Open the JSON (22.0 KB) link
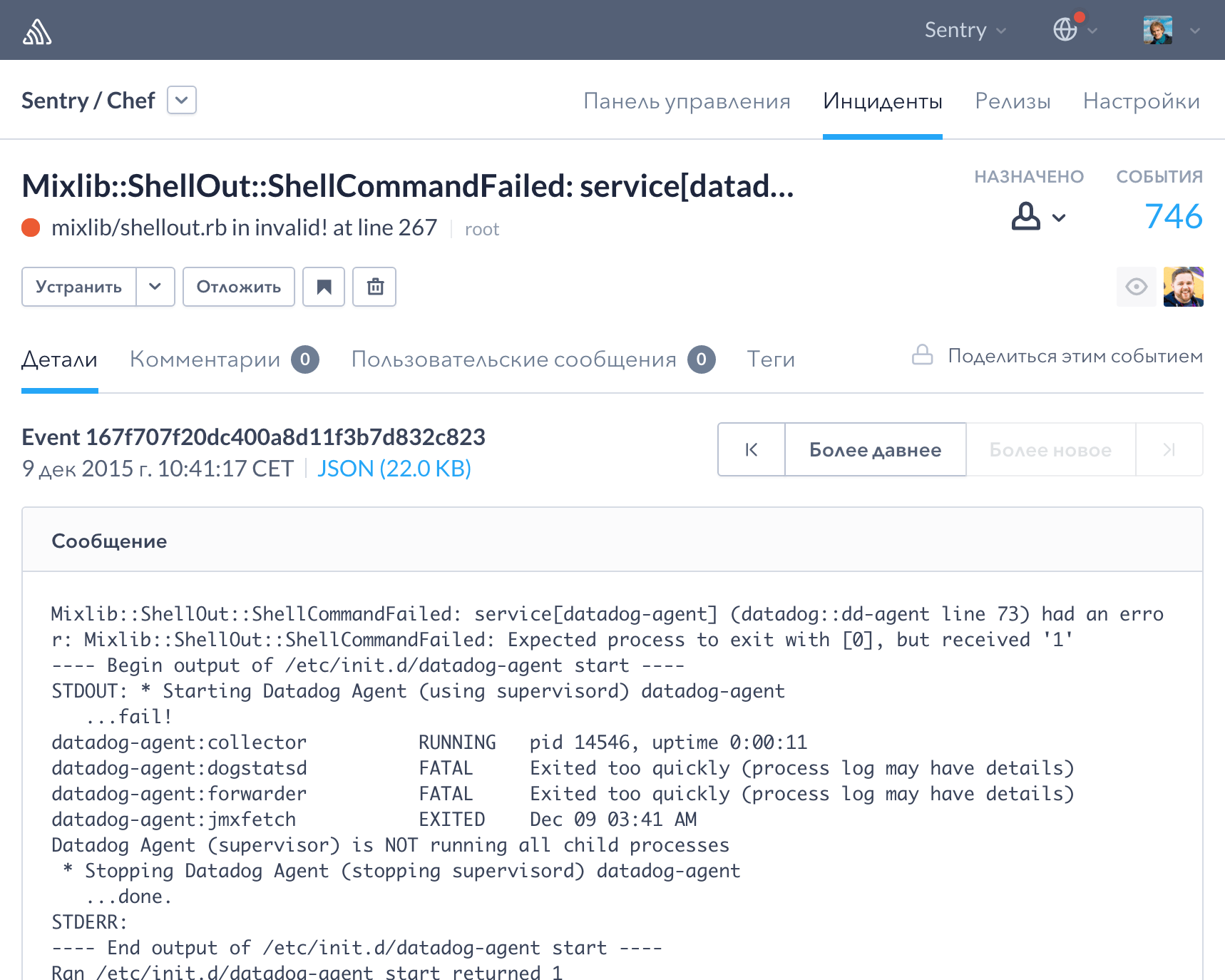Image resolution: width=1225 pixels, height=980 pixels. [394, 469]
